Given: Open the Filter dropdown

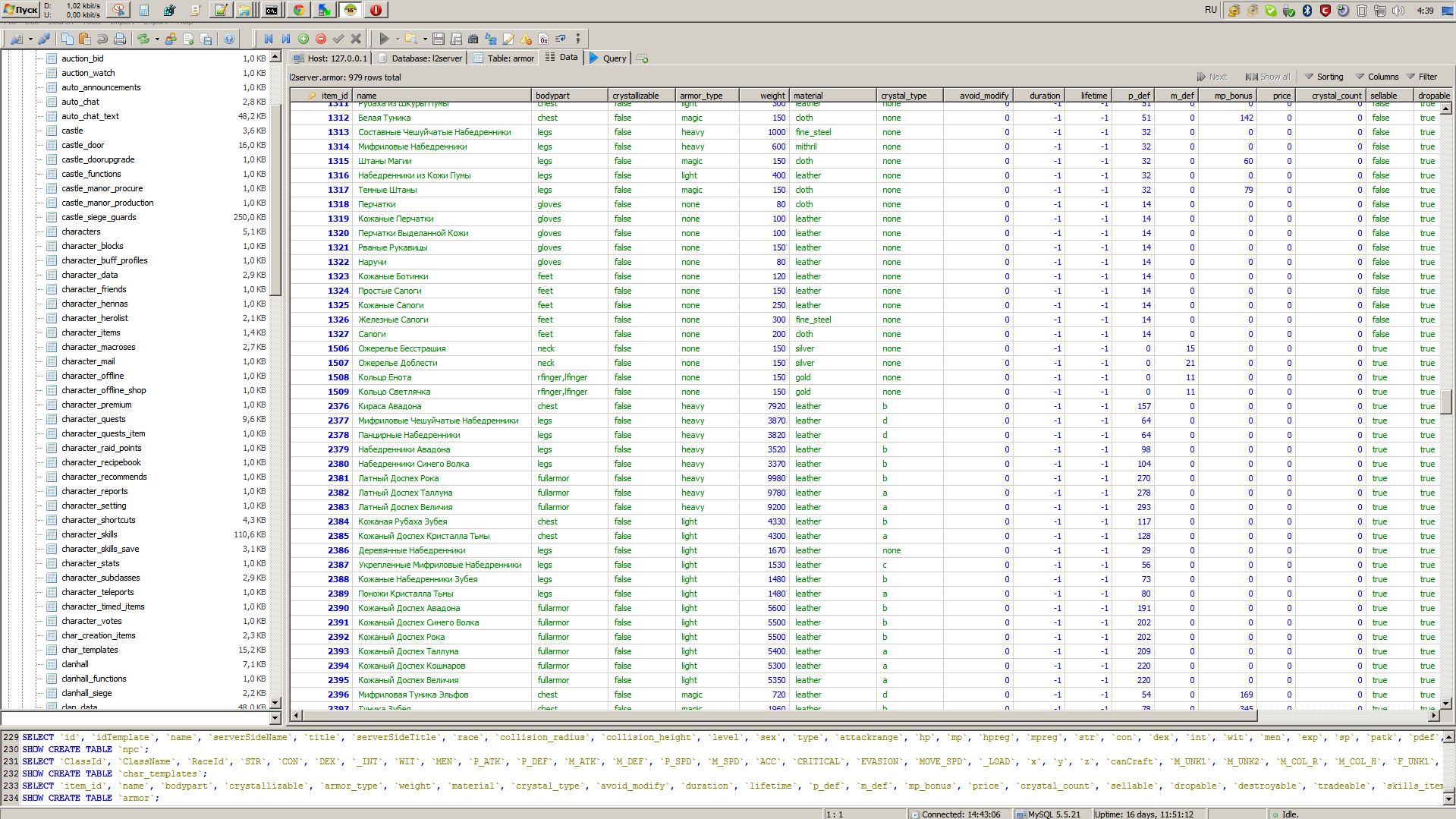Looking at the screenshot, I should tap(1422, 77).
